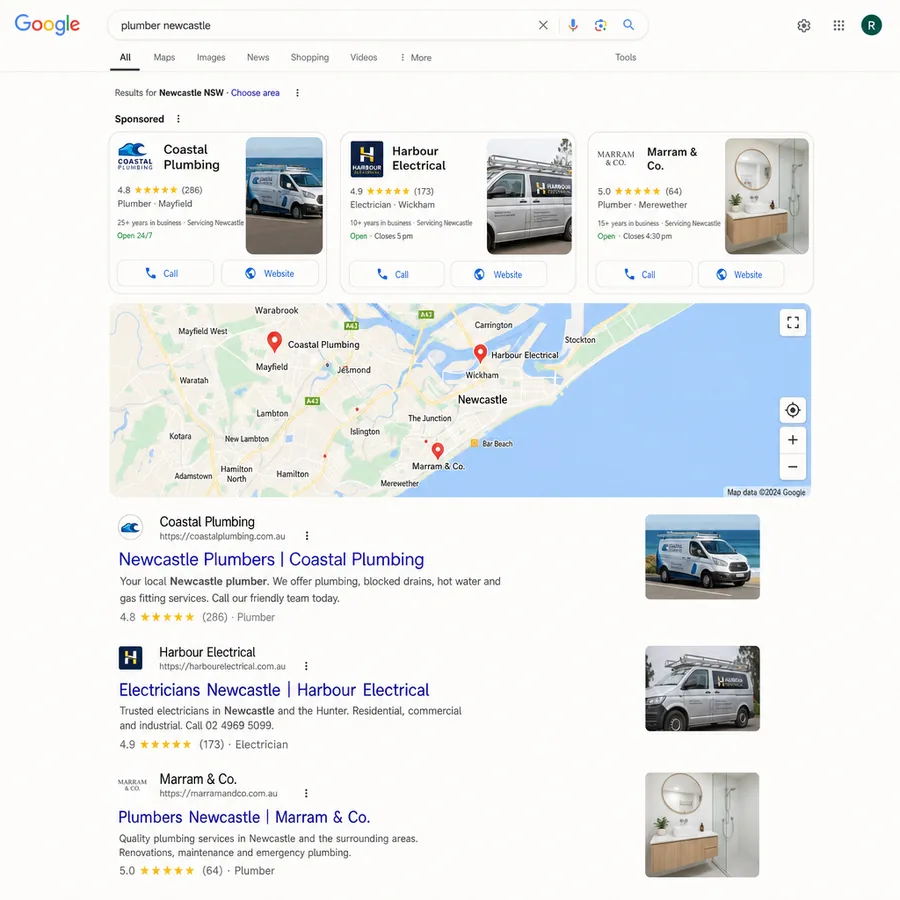Click the Bar Beach map label
Screen dimensions: 900x900
click(497, 444)
